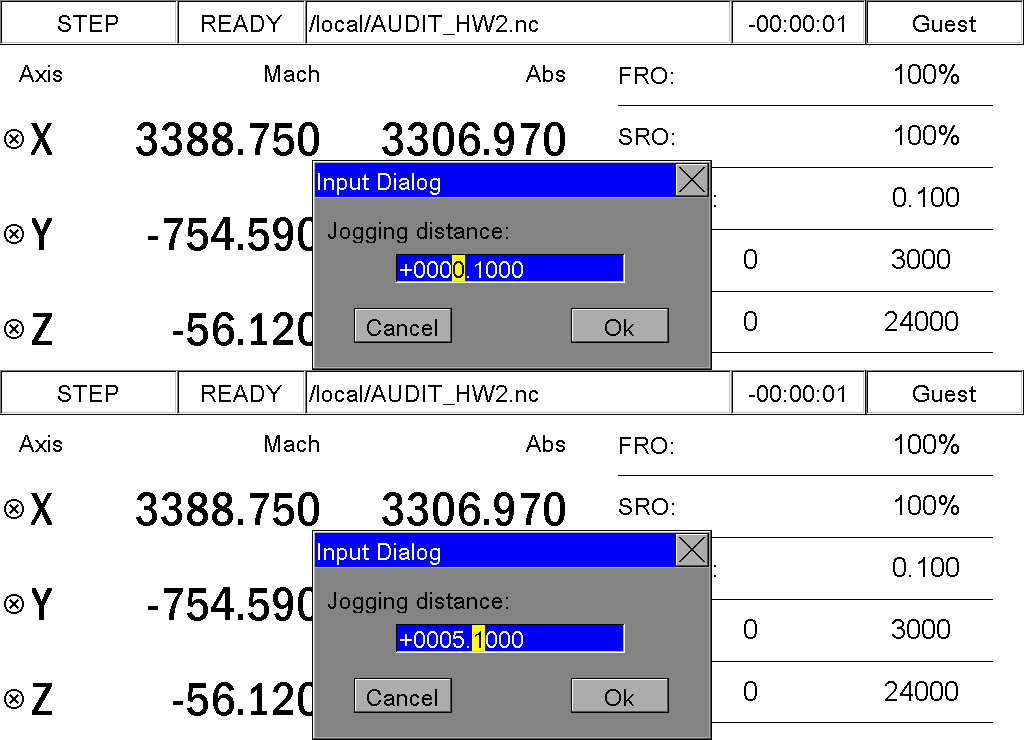Select the SRO 100% value in upper screen
Image resolution: width=1024 pixels, height=740 pixels.
coord(926,136)
